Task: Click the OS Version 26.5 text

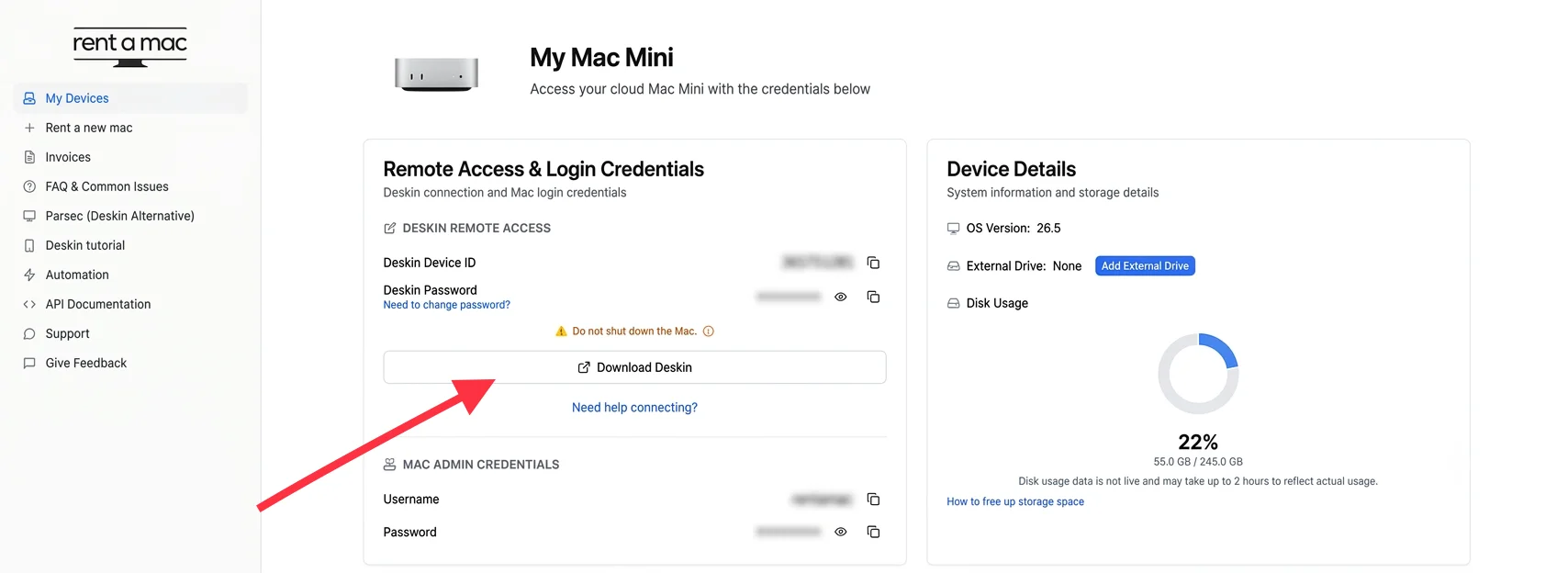Action: (x=1014, y=228)
